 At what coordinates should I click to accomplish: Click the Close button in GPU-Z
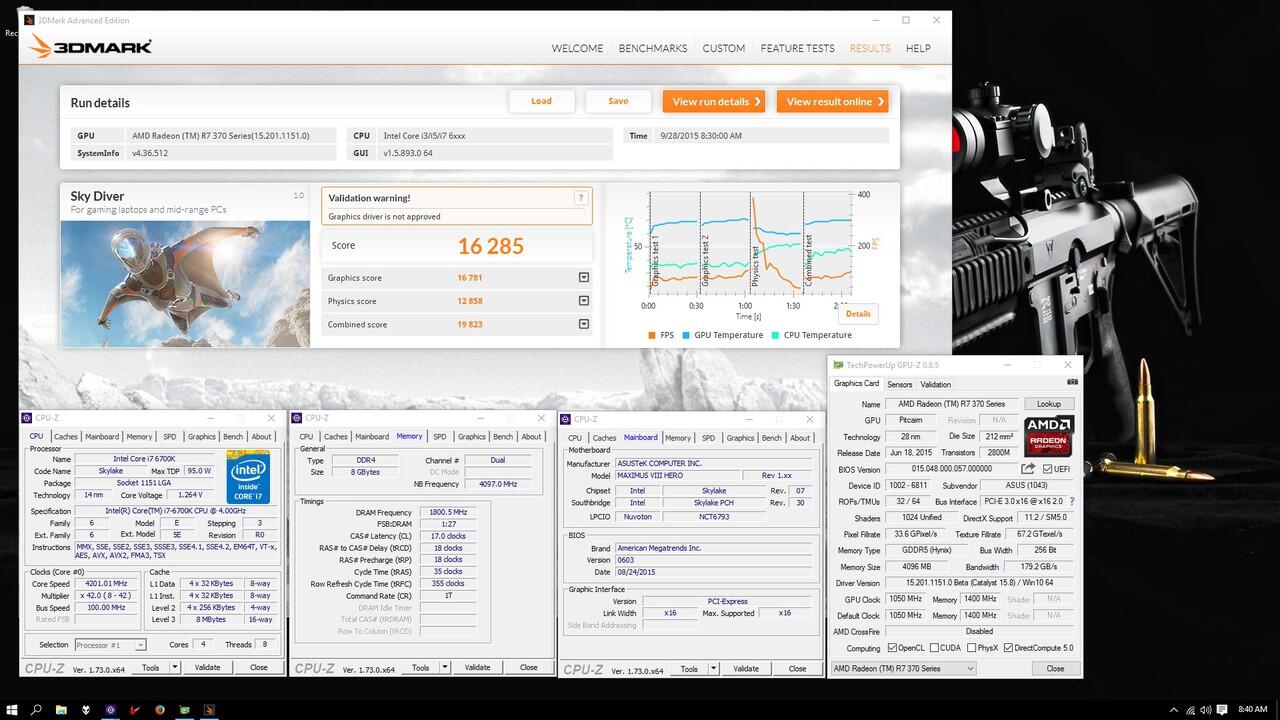[x=1055, y=668]
